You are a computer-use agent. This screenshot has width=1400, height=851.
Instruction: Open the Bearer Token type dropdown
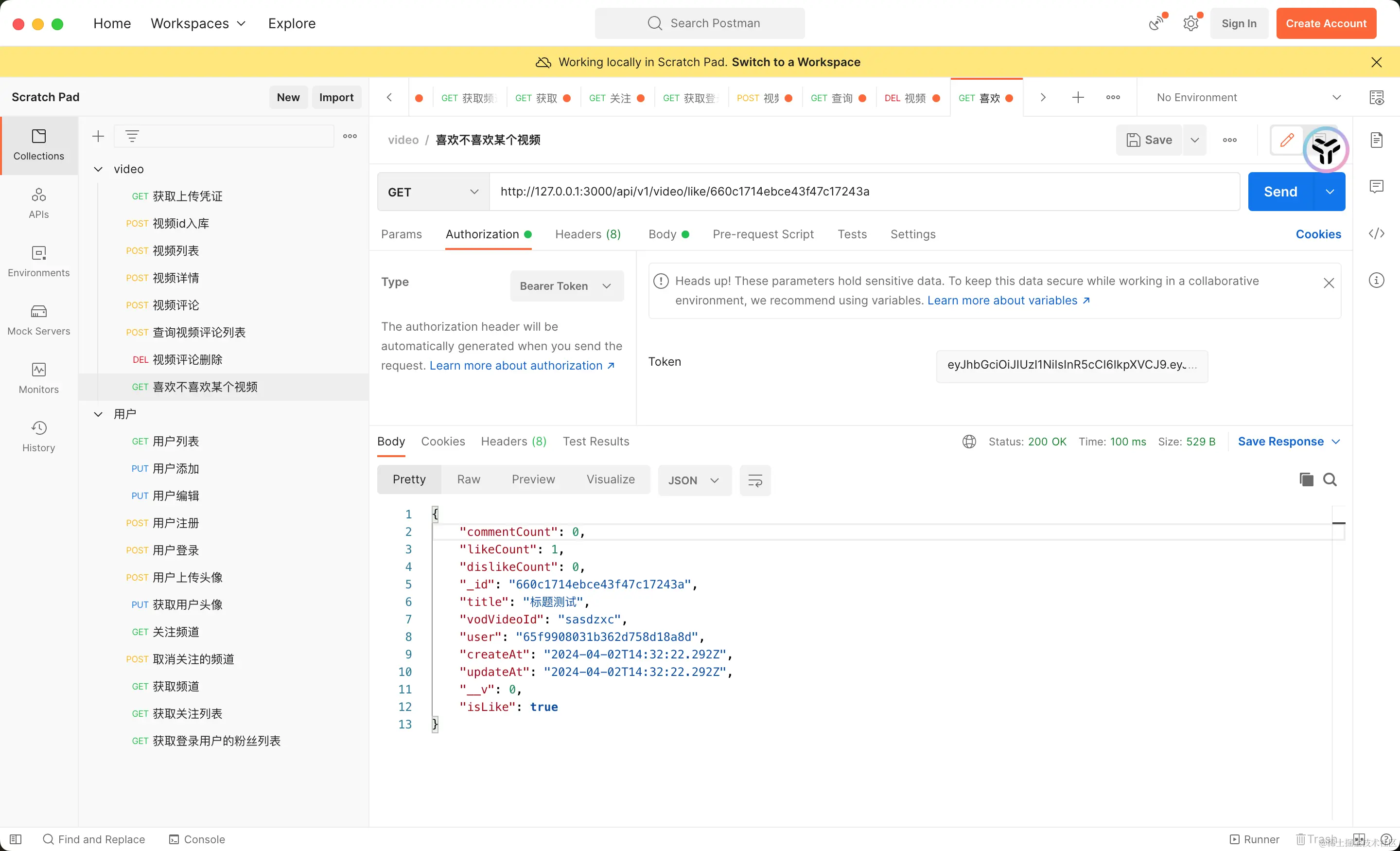pyautogui.click(x=566, y=286)
